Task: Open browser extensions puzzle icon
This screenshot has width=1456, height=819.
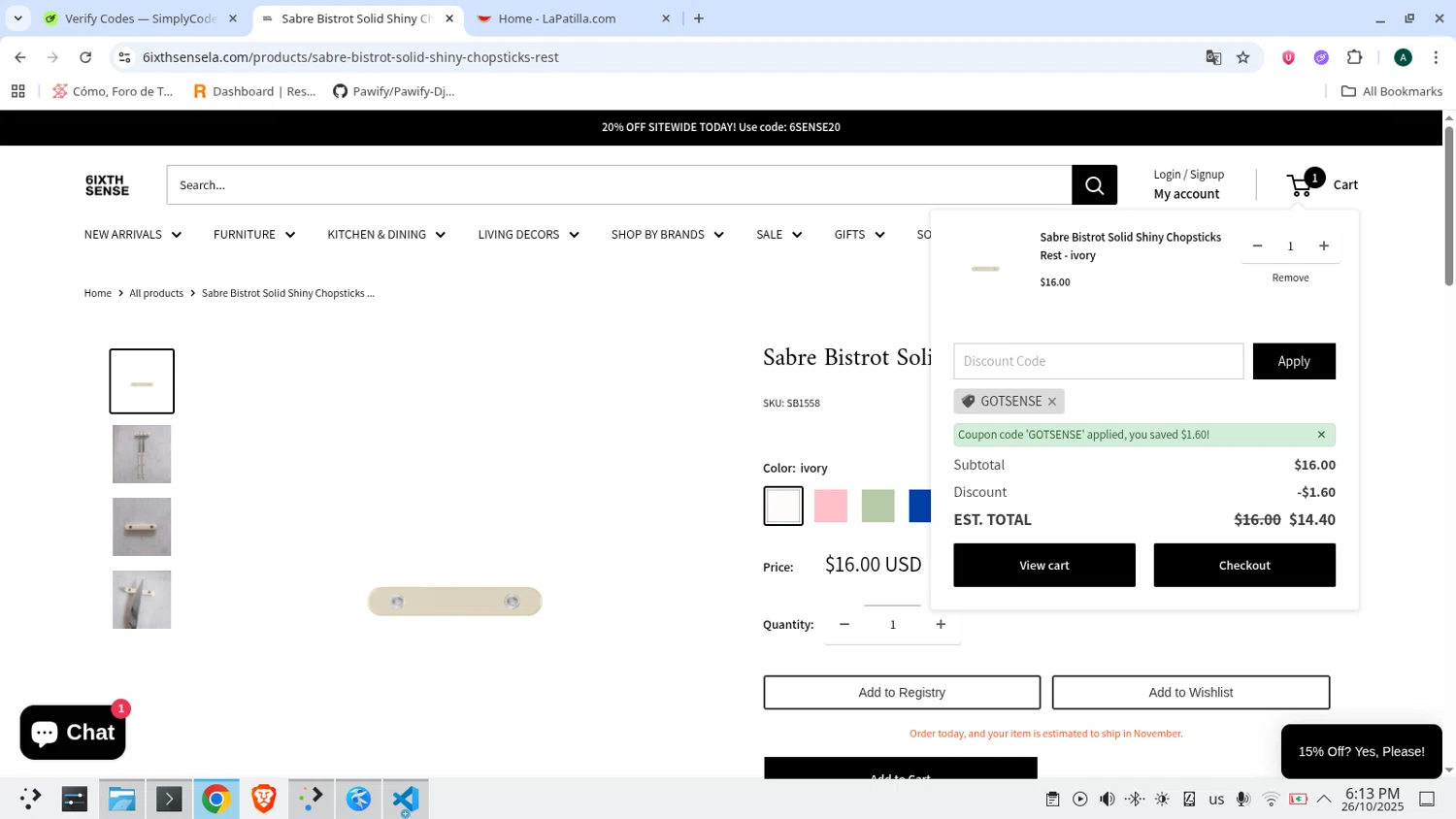Action: tap(1354, 57)
